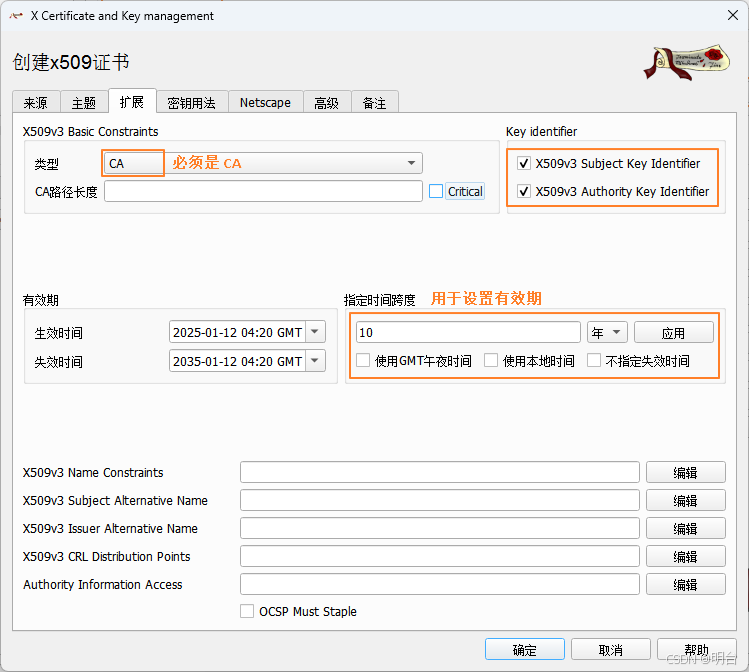
Task: Open the 年 unit dropdown
Action: pos(607,332)
